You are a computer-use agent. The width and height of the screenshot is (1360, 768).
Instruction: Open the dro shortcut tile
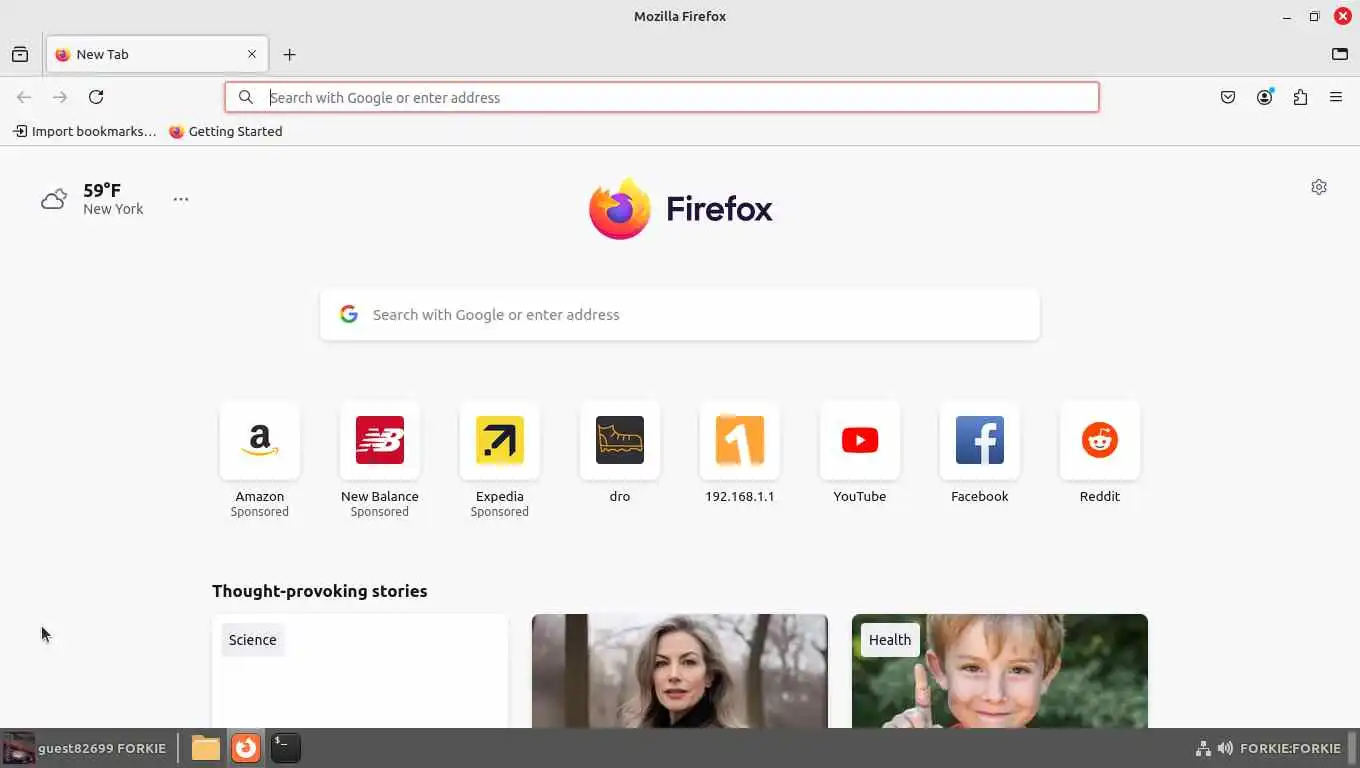(x=620, y=453)
